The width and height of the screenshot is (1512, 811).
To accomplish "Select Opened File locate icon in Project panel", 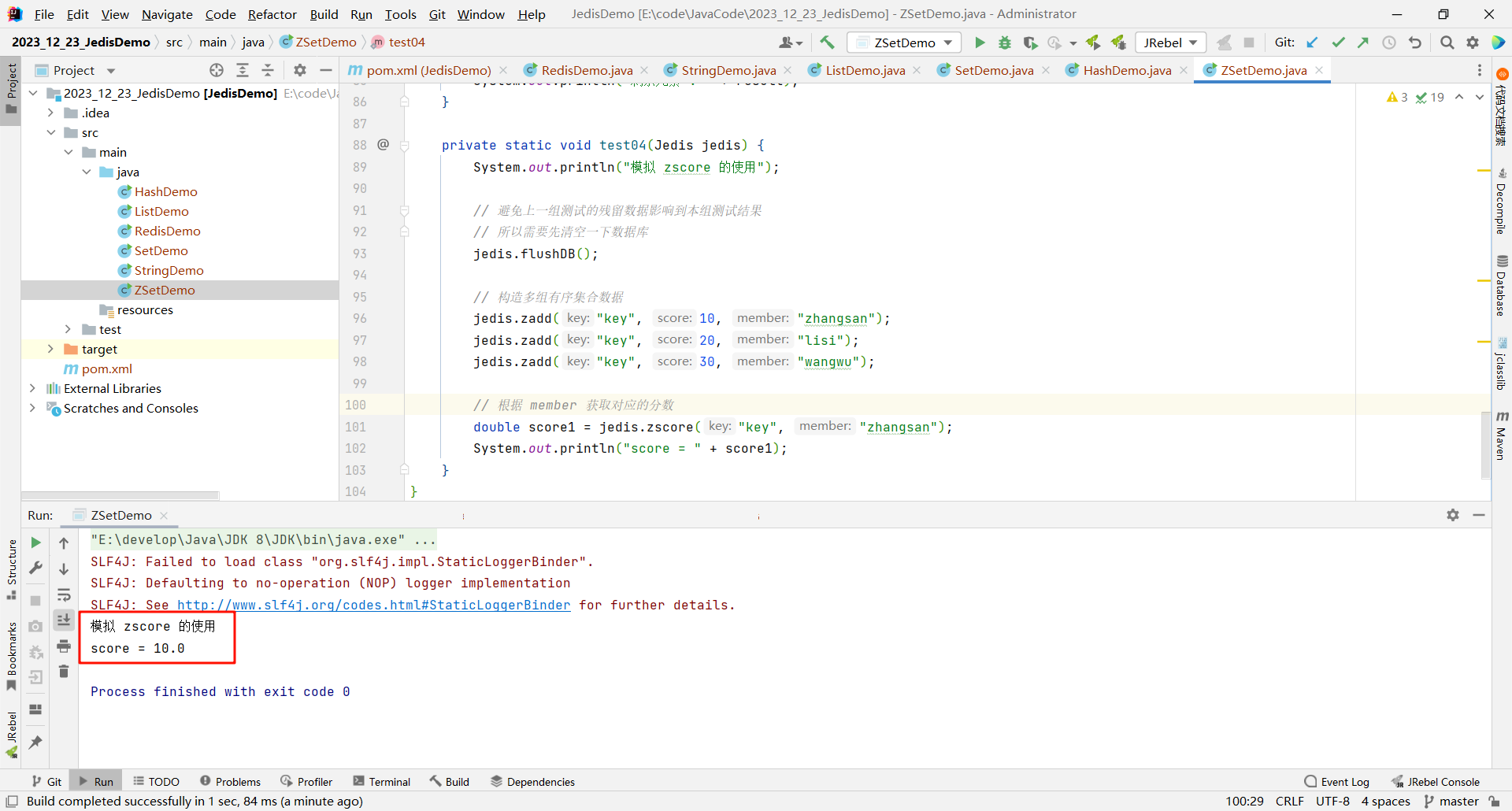I will (x=217, y=70).
